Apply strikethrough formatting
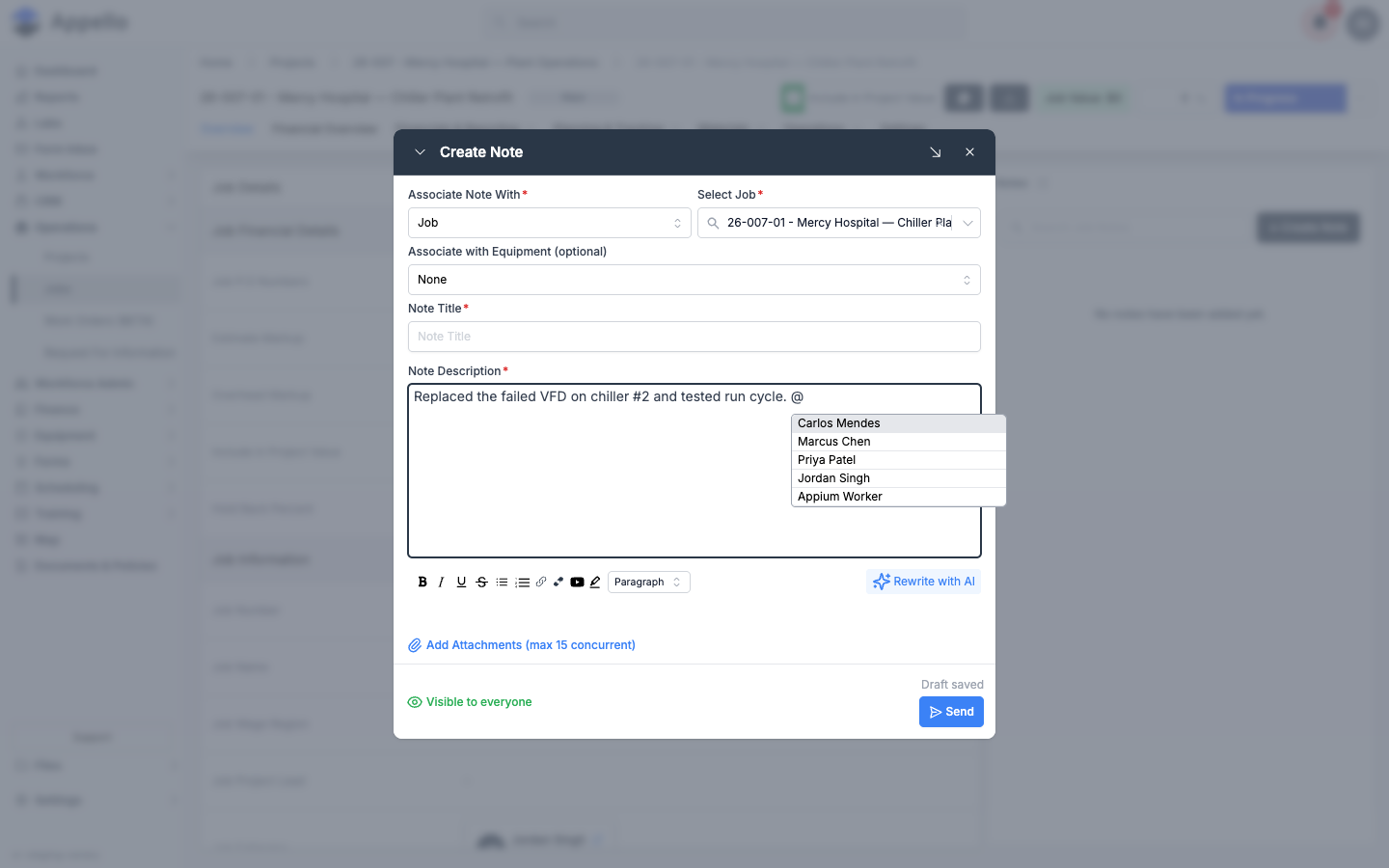 (482, 583)
